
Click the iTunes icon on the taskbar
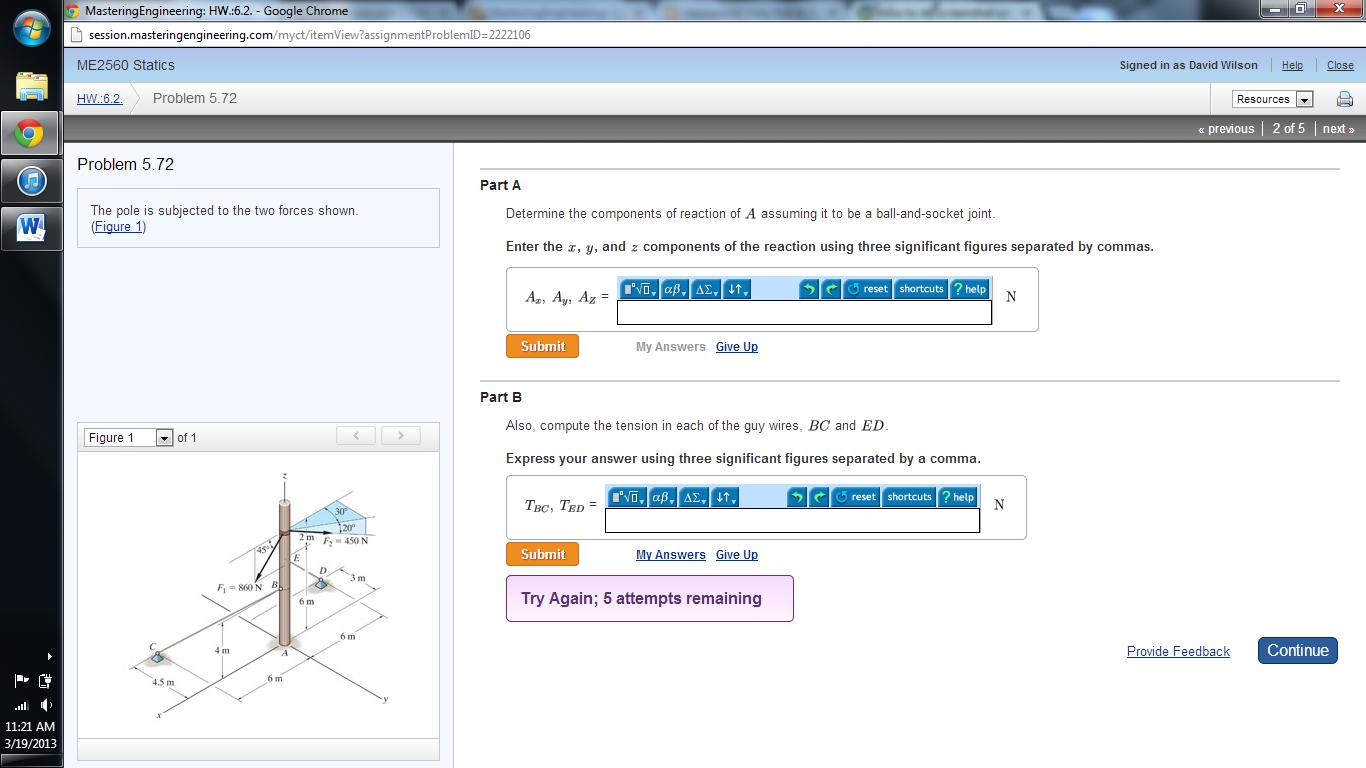30,181
